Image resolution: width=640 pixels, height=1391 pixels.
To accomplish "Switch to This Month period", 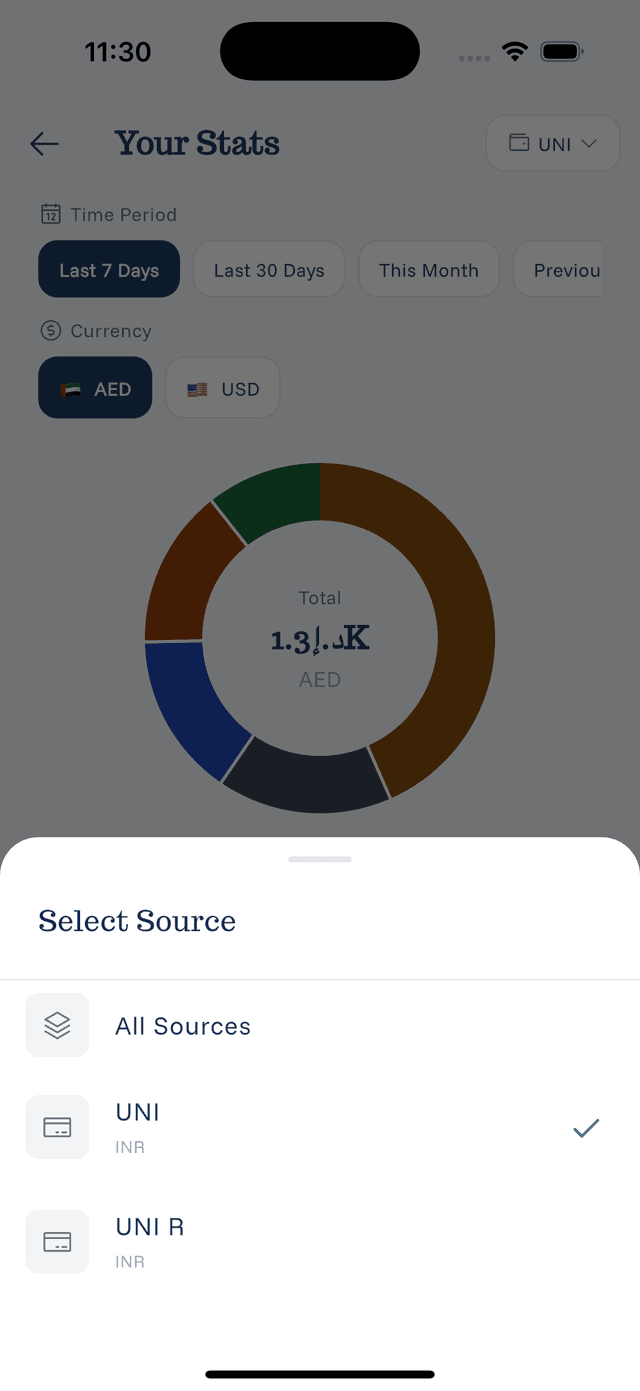I will (428, 269).
